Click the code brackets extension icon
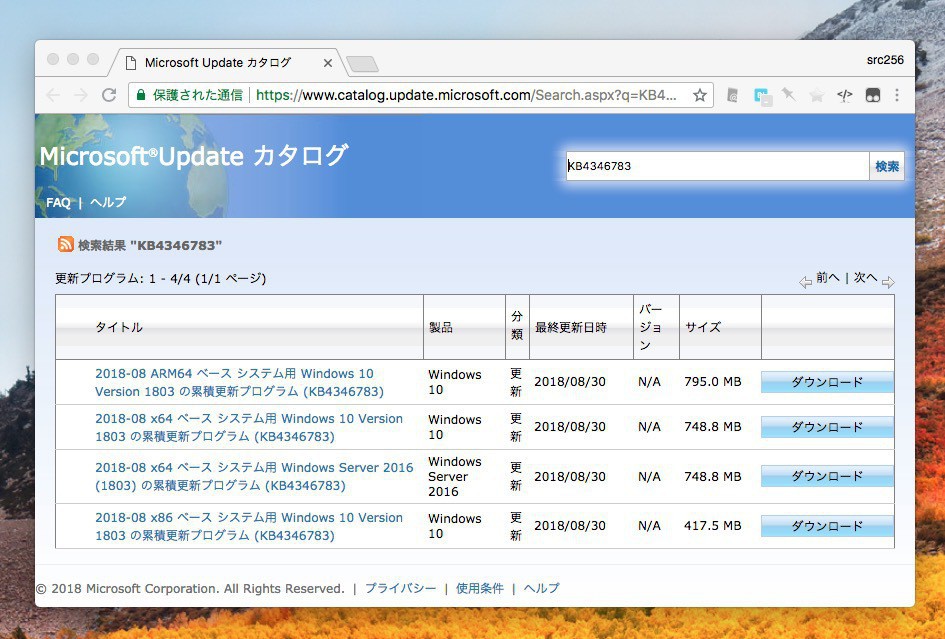945x639 pixels. [x=845, y=95]
